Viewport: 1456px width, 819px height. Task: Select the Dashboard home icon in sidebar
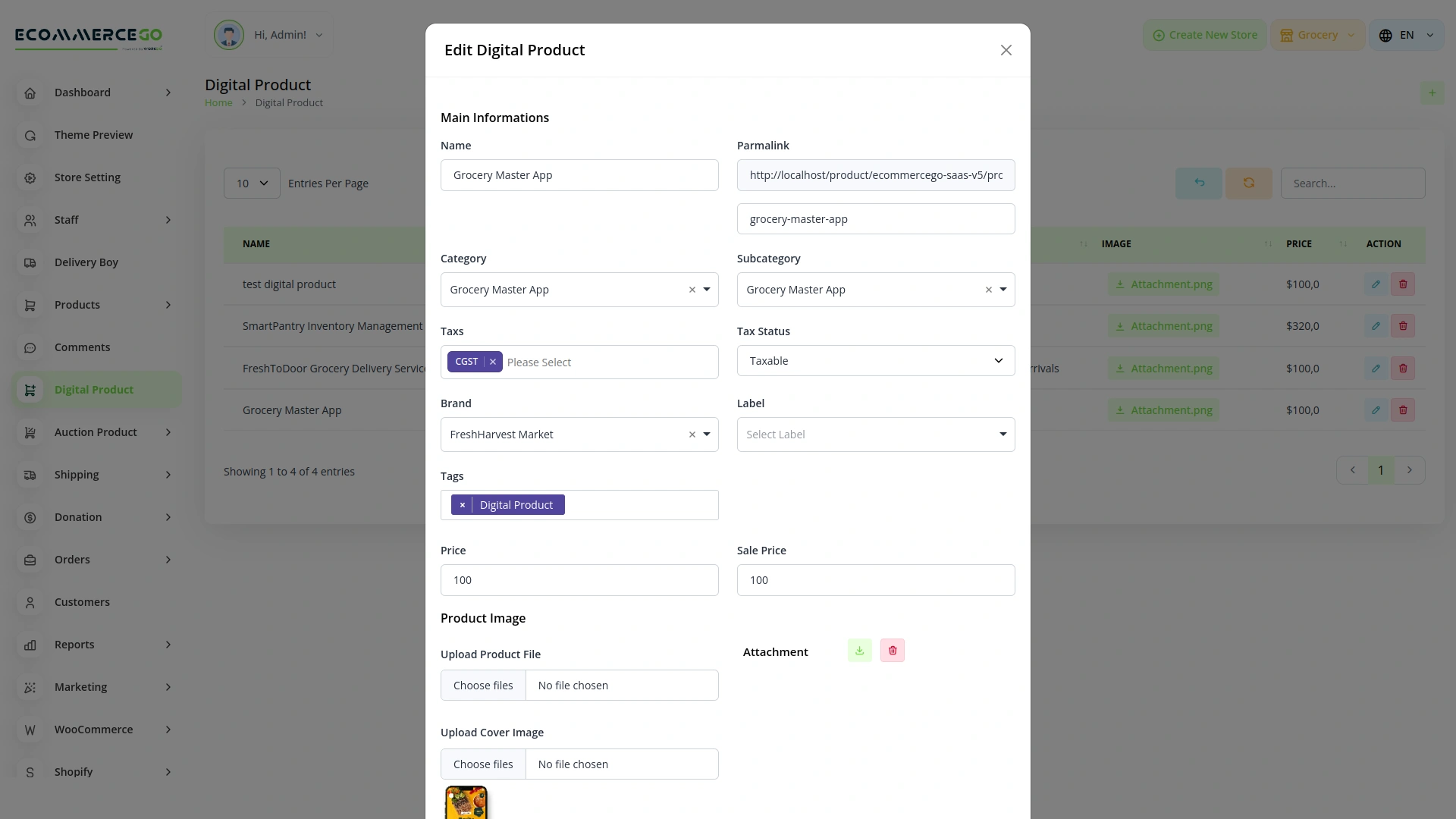[30, 93]
